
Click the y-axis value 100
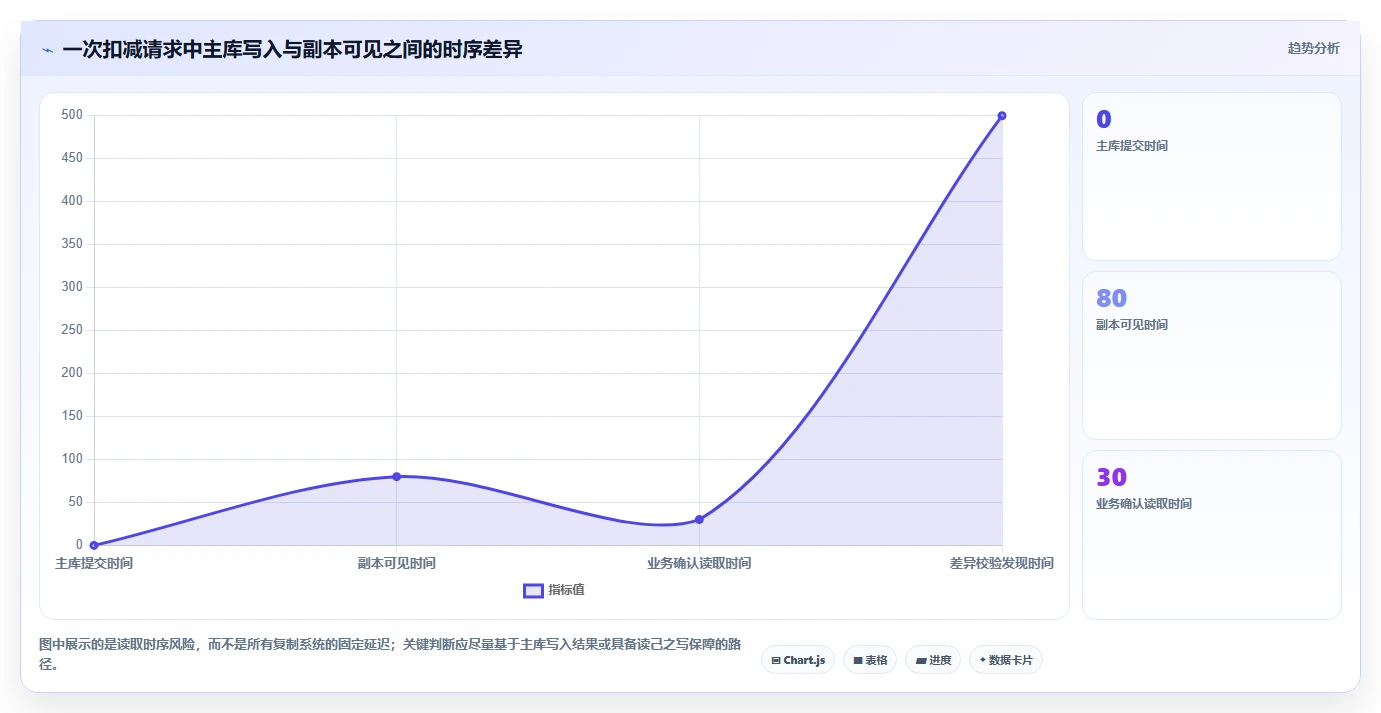(71, 459)
